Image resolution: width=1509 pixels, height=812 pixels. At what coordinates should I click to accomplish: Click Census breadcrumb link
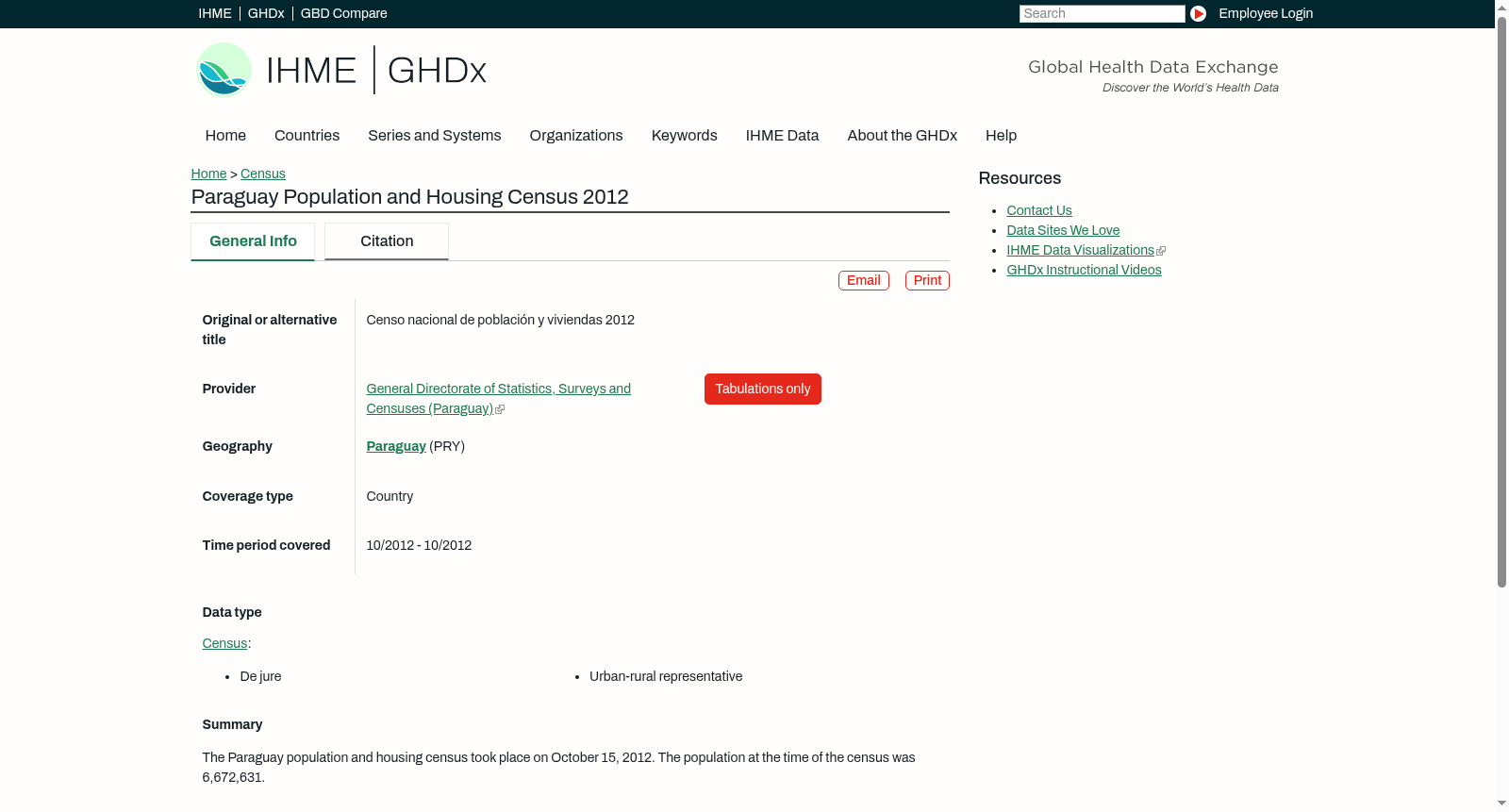[263, 174]
